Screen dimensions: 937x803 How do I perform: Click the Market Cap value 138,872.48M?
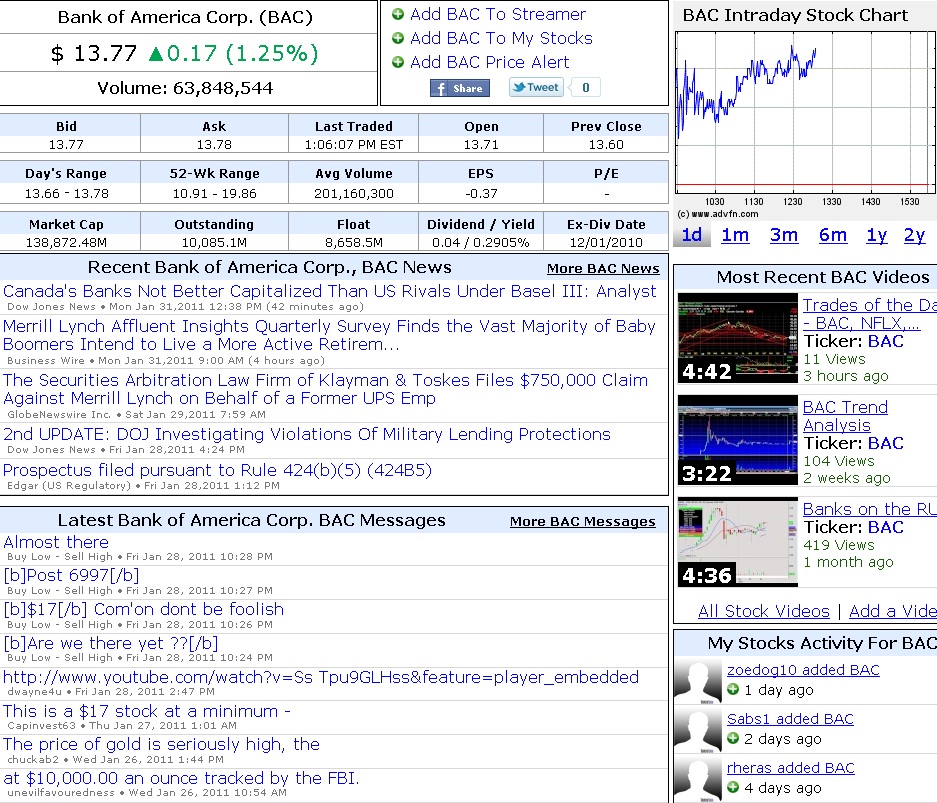point(66,243)
